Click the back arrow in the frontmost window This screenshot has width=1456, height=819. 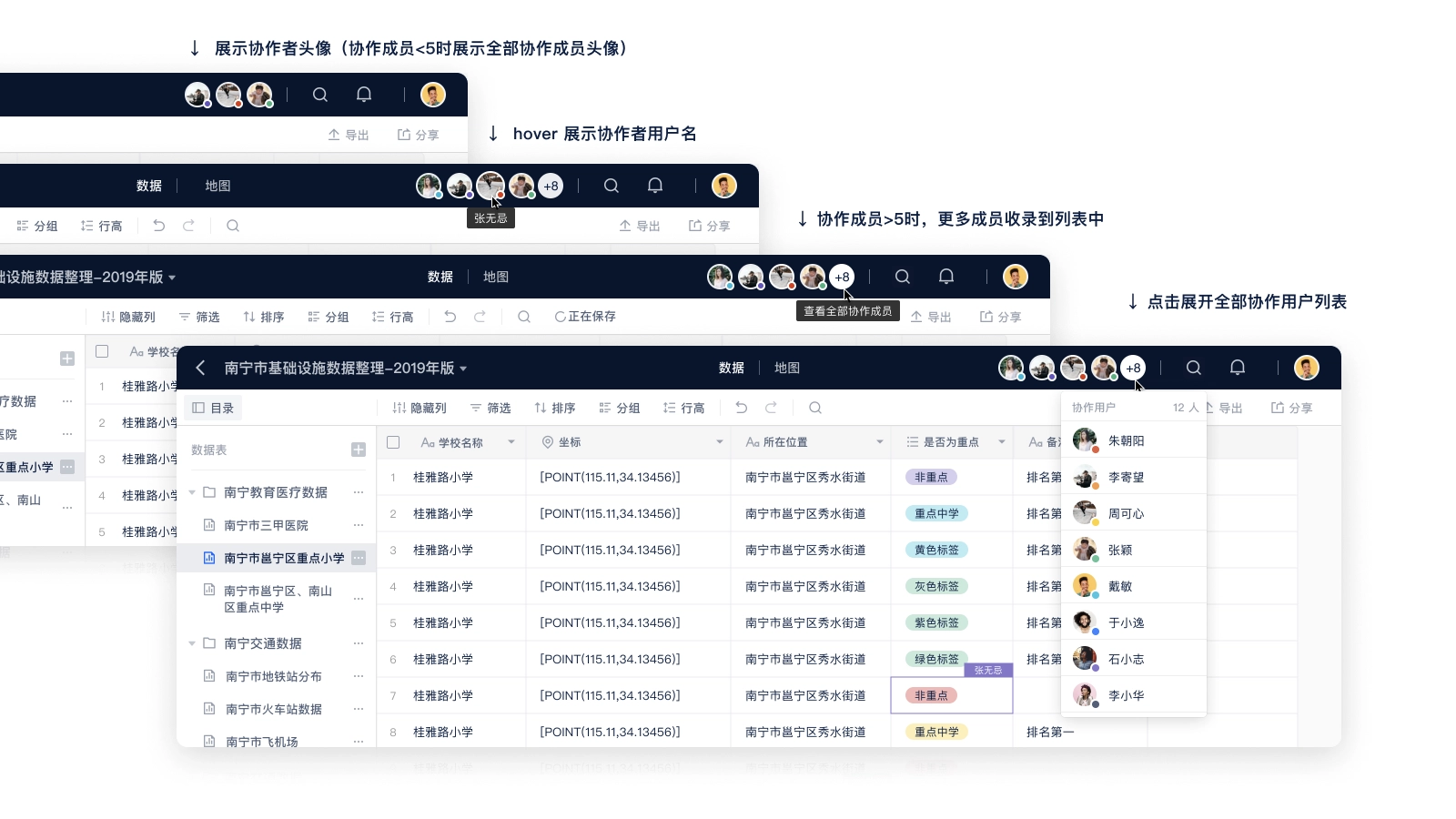coord(200,368)
